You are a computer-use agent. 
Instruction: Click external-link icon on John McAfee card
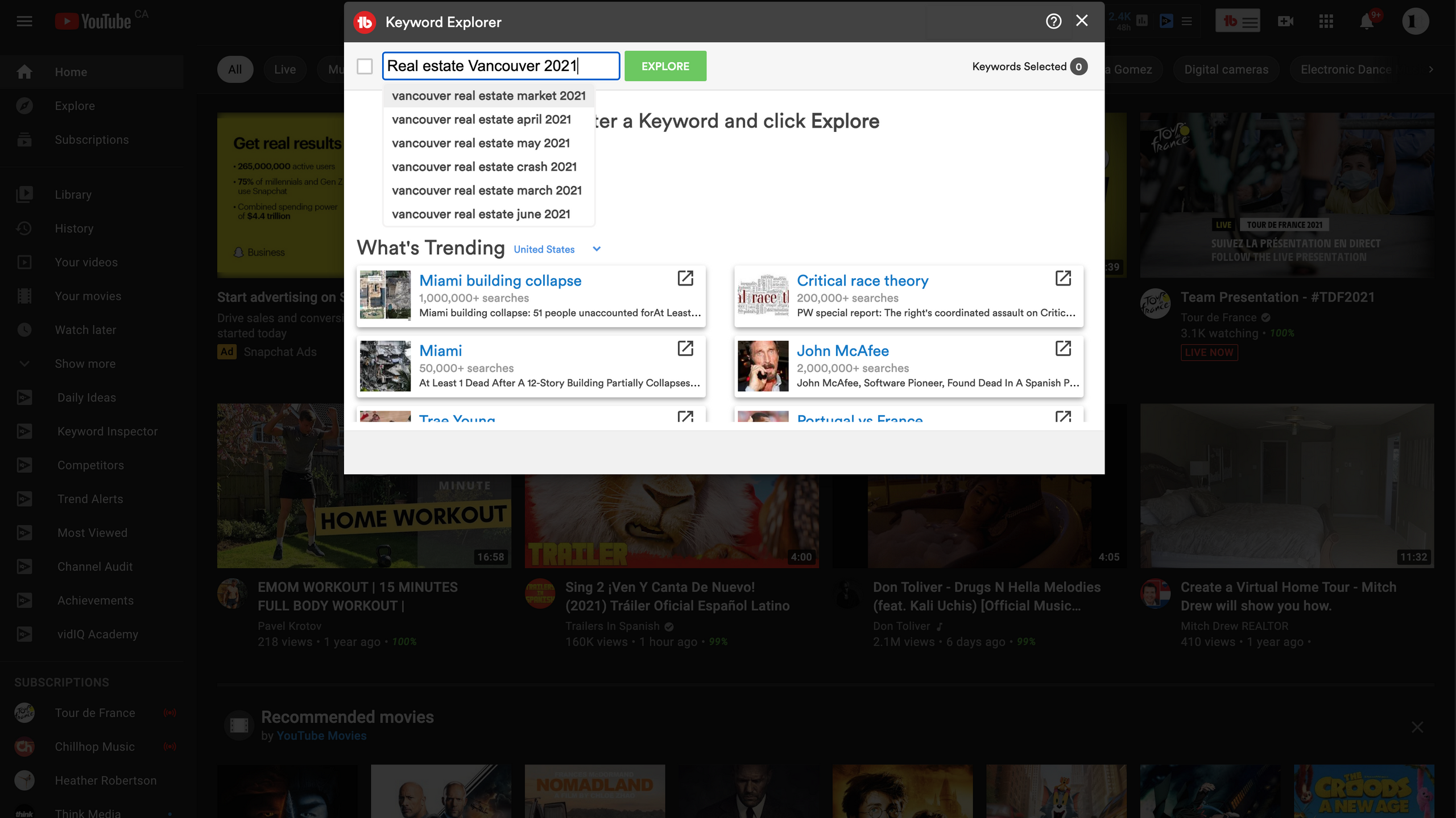coord(1063,348)
